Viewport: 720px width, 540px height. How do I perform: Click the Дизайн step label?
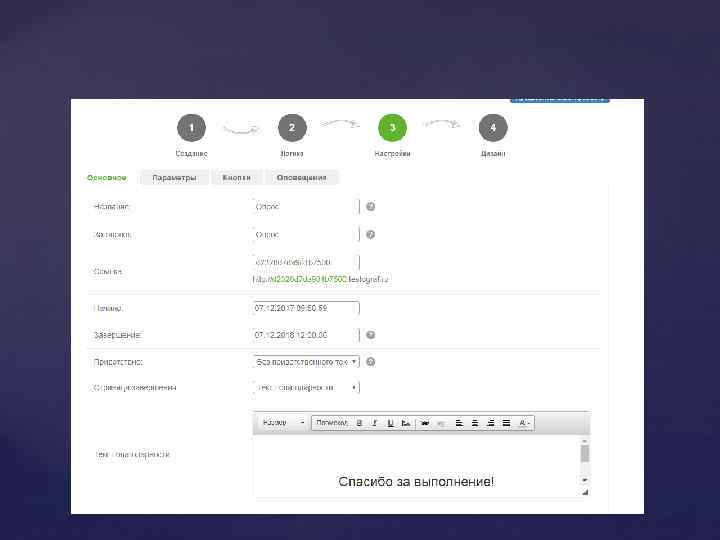pyautogui.click(x=493, y=153)
